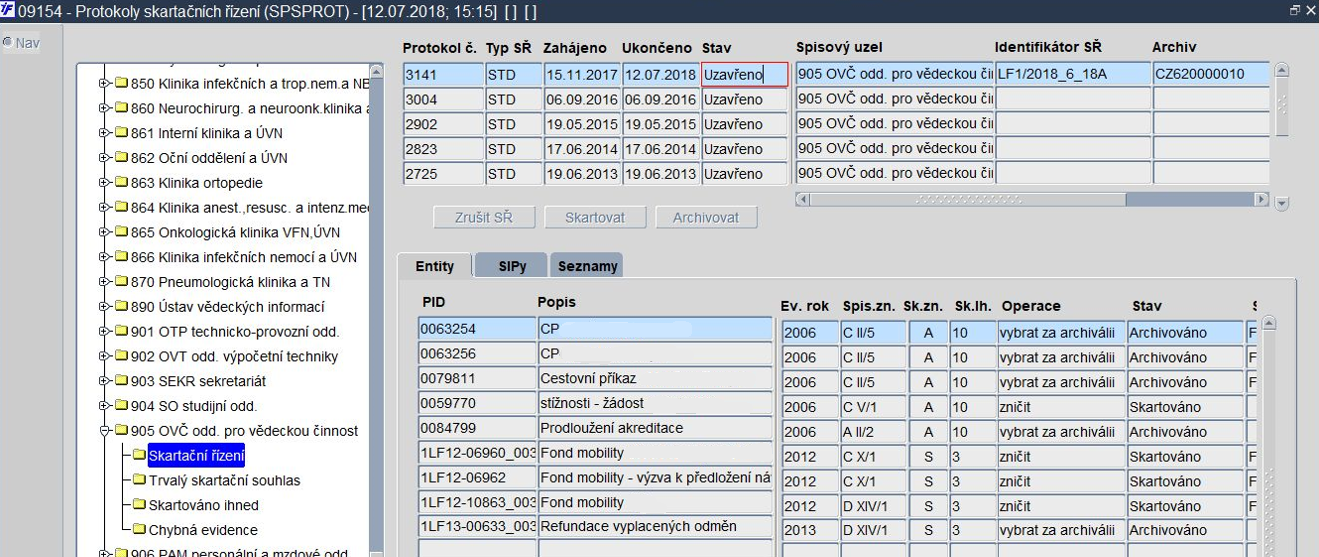Image resolution: width=1319 pixels, height=557 pixels.
Task: Click folder icon of 901 OTP technicko-provozní
Action: pos(120,332)
